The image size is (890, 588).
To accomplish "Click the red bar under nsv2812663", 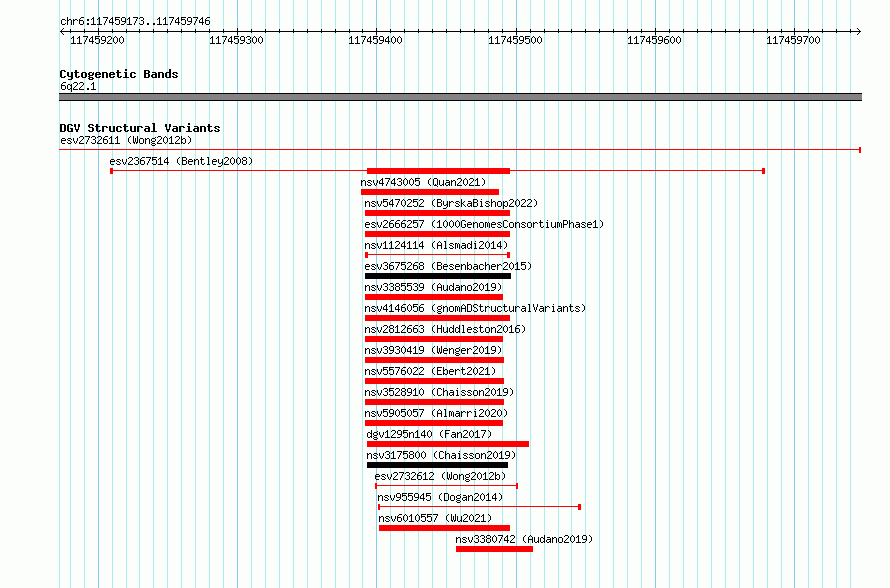I will click(x=434, y=339).
